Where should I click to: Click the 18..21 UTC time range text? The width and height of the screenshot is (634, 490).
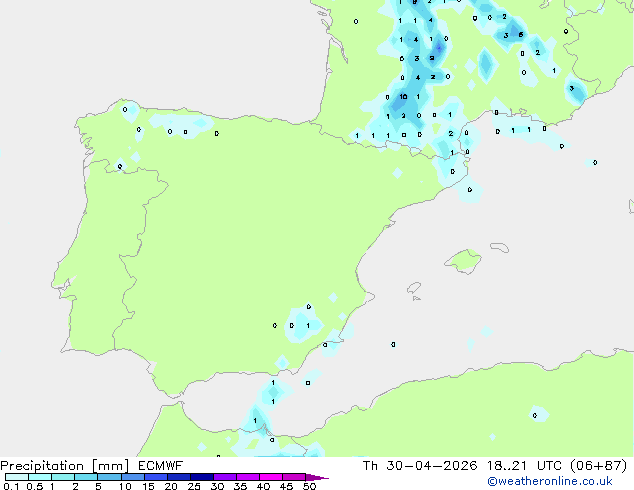coord(524,466)
